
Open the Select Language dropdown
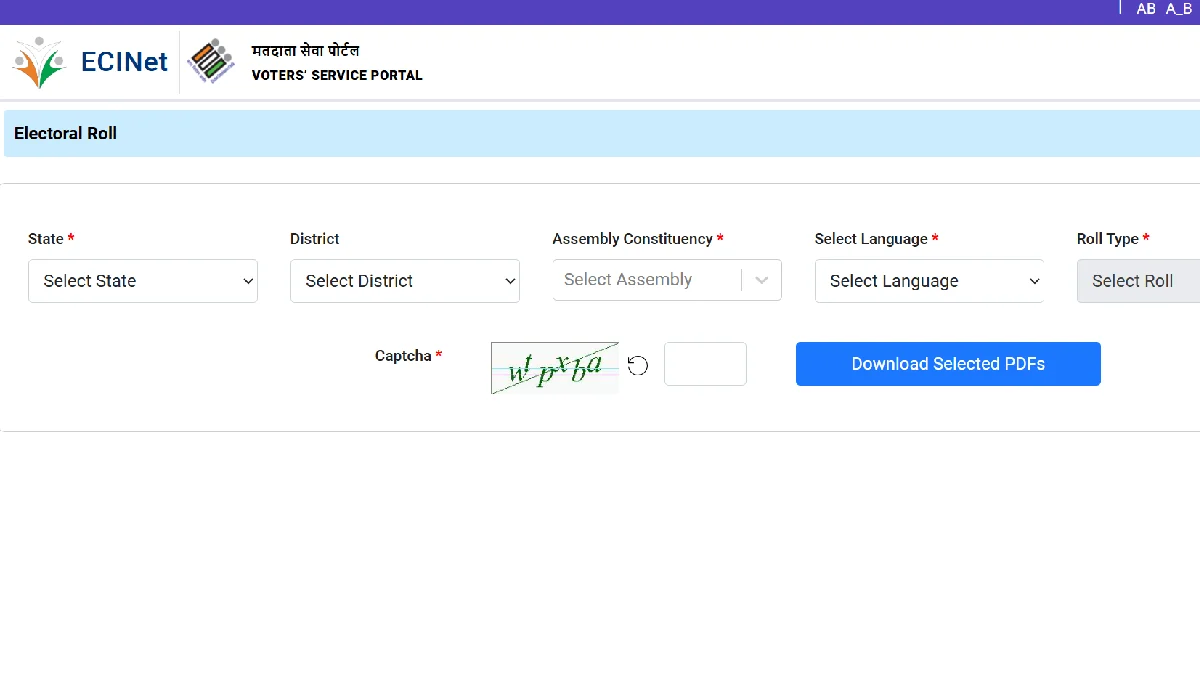929,281
